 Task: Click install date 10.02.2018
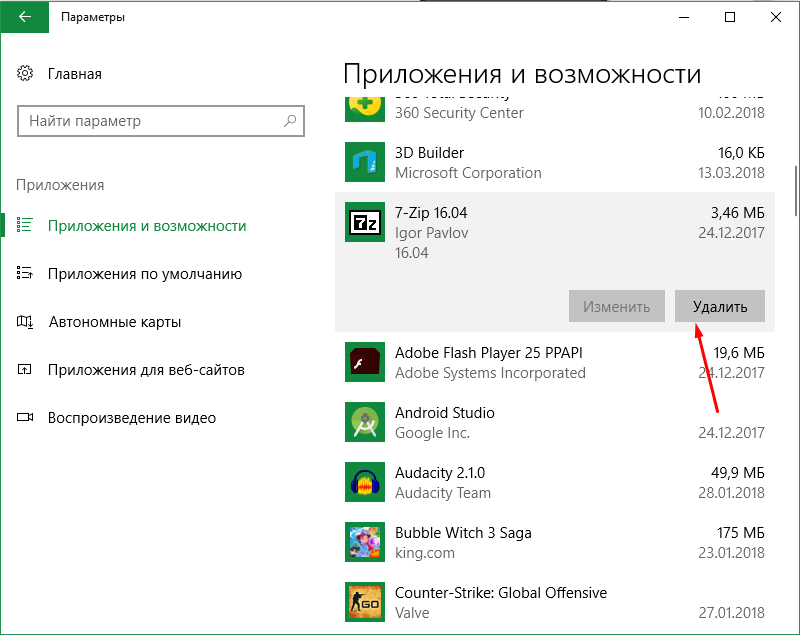point(731,113)
